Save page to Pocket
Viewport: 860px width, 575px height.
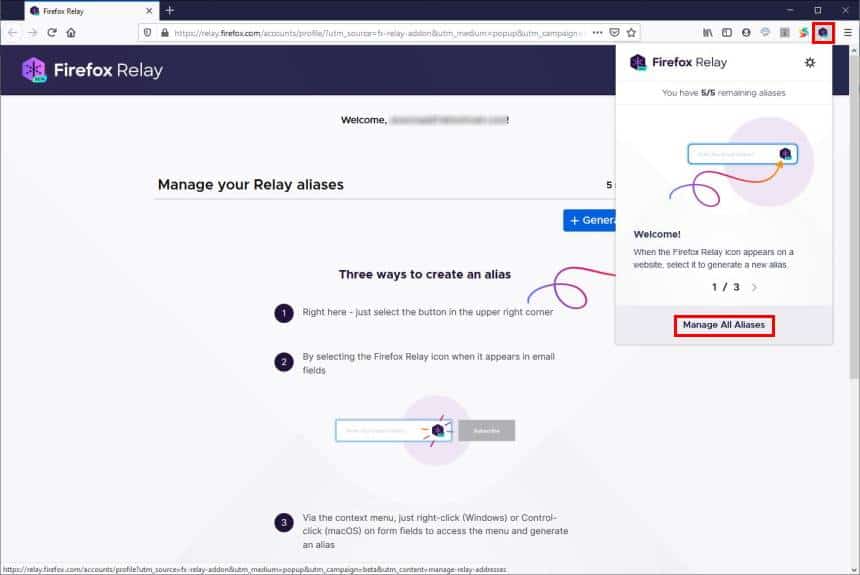click(614, 33)
